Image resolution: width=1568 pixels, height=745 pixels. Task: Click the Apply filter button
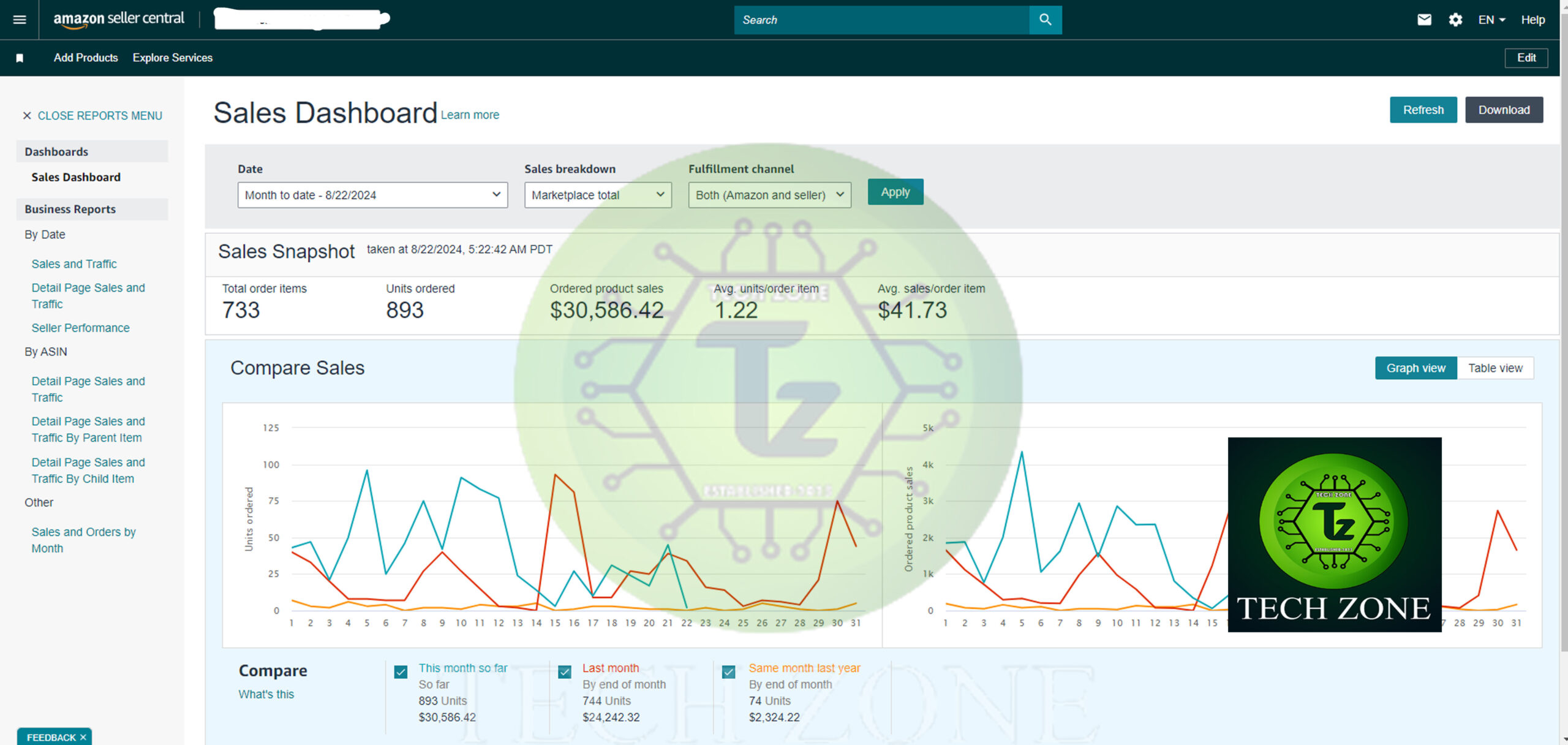tap(895, 192)
